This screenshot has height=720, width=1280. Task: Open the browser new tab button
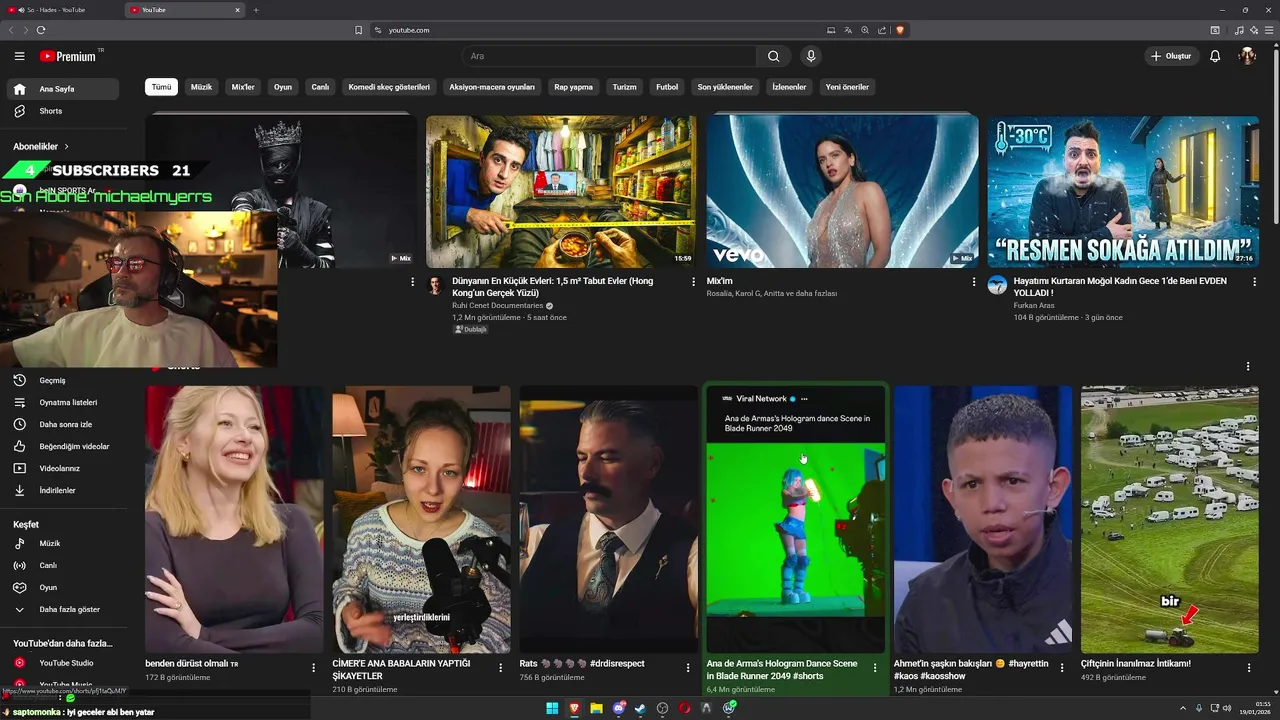(256, 10)
